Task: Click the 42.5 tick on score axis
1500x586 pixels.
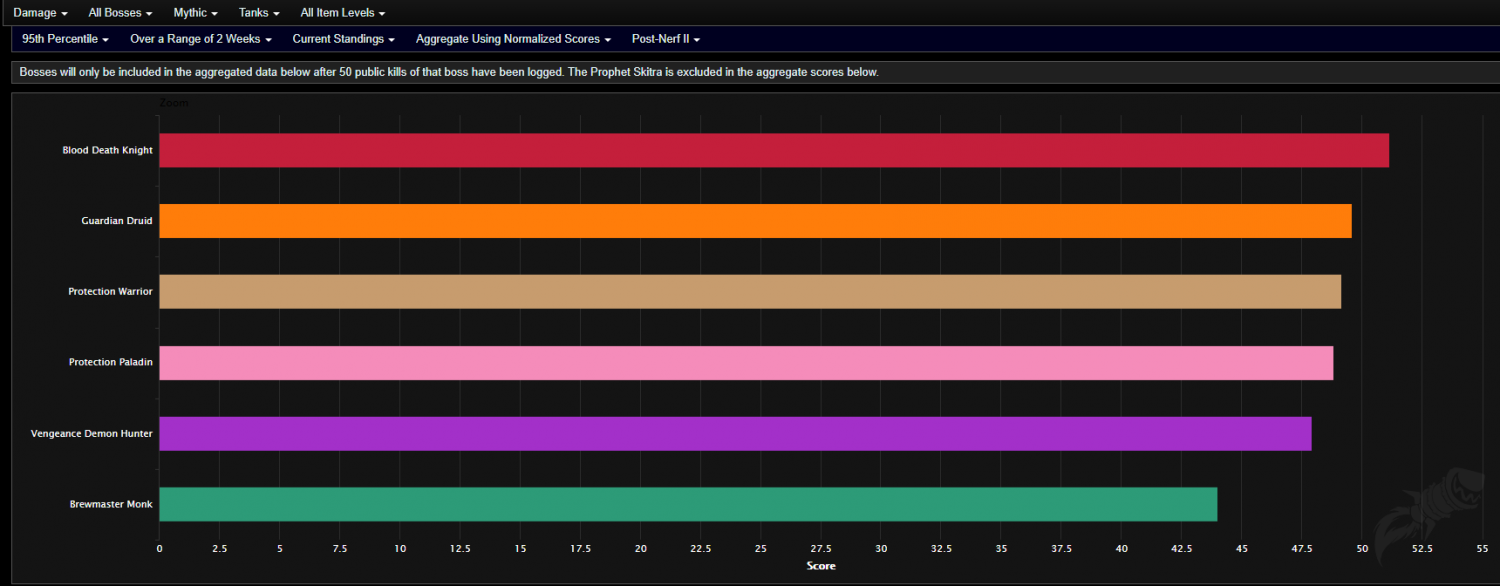Action: click(1182, 548)
